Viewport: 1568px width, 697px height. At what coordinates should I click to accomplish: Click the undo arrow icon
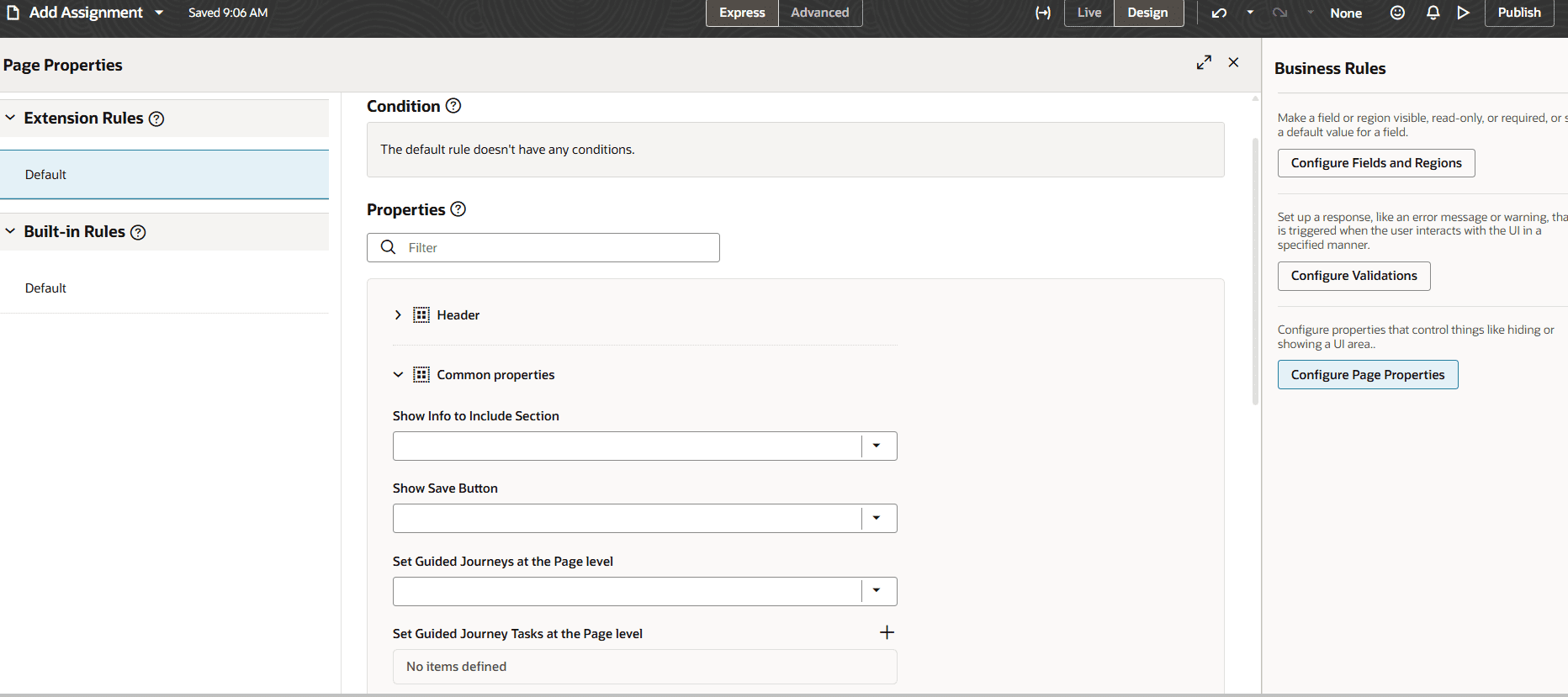tap(1219, 13)
